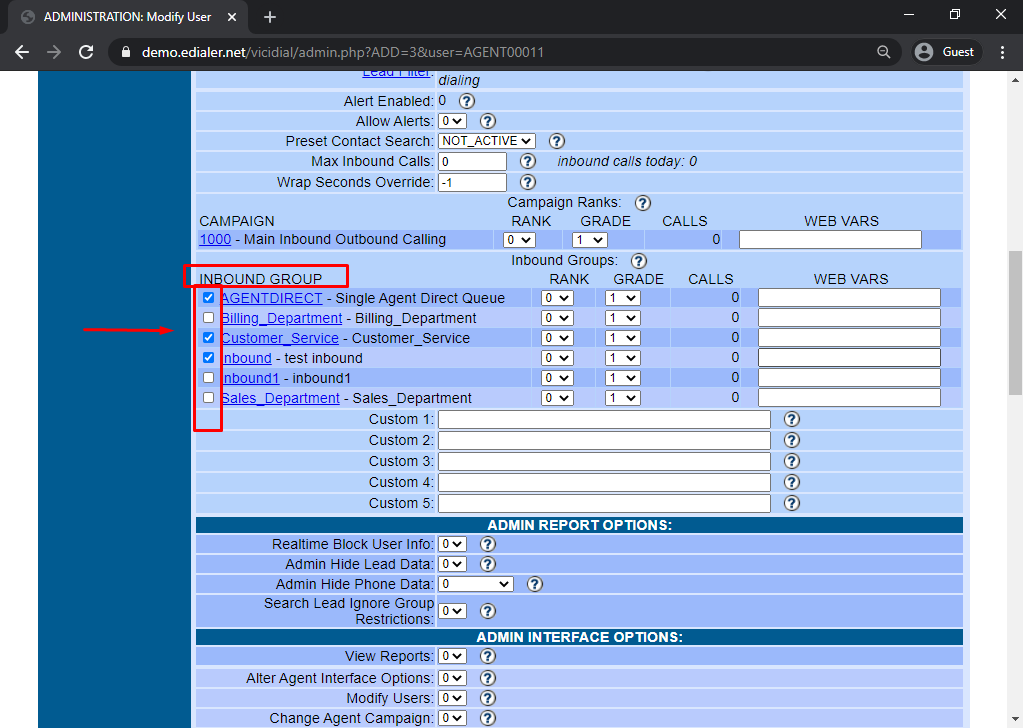This screenshot has width=1023, height=728.
Task: Click help icon beside Custom 5
Action: click(791, 503)
